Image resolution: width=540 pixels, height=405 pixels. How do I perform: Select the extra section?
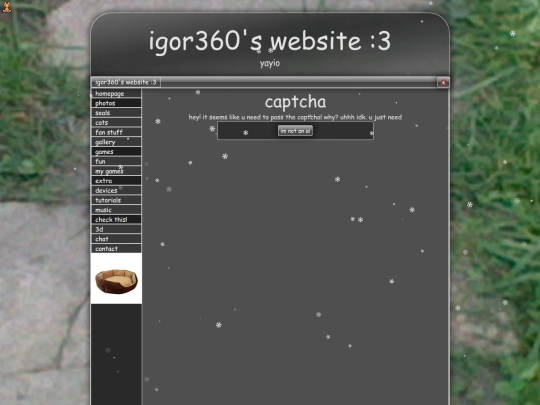(116, 180)
